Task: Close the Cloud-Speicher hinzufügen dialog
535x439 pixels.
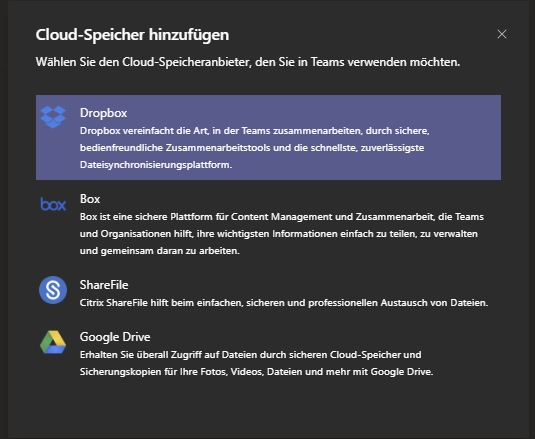Action: pyautogui.click(x=502, y=34)
